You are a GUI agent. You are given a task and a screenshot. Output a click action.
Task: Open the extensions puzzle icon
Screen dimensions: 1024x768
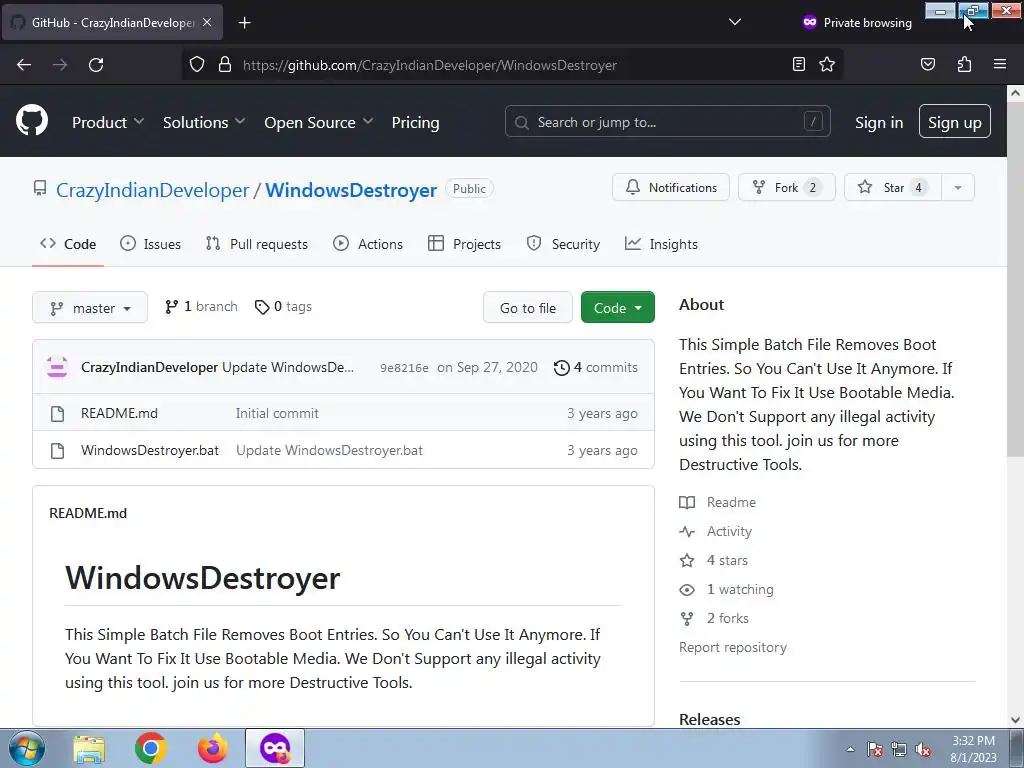coord(964,64)
